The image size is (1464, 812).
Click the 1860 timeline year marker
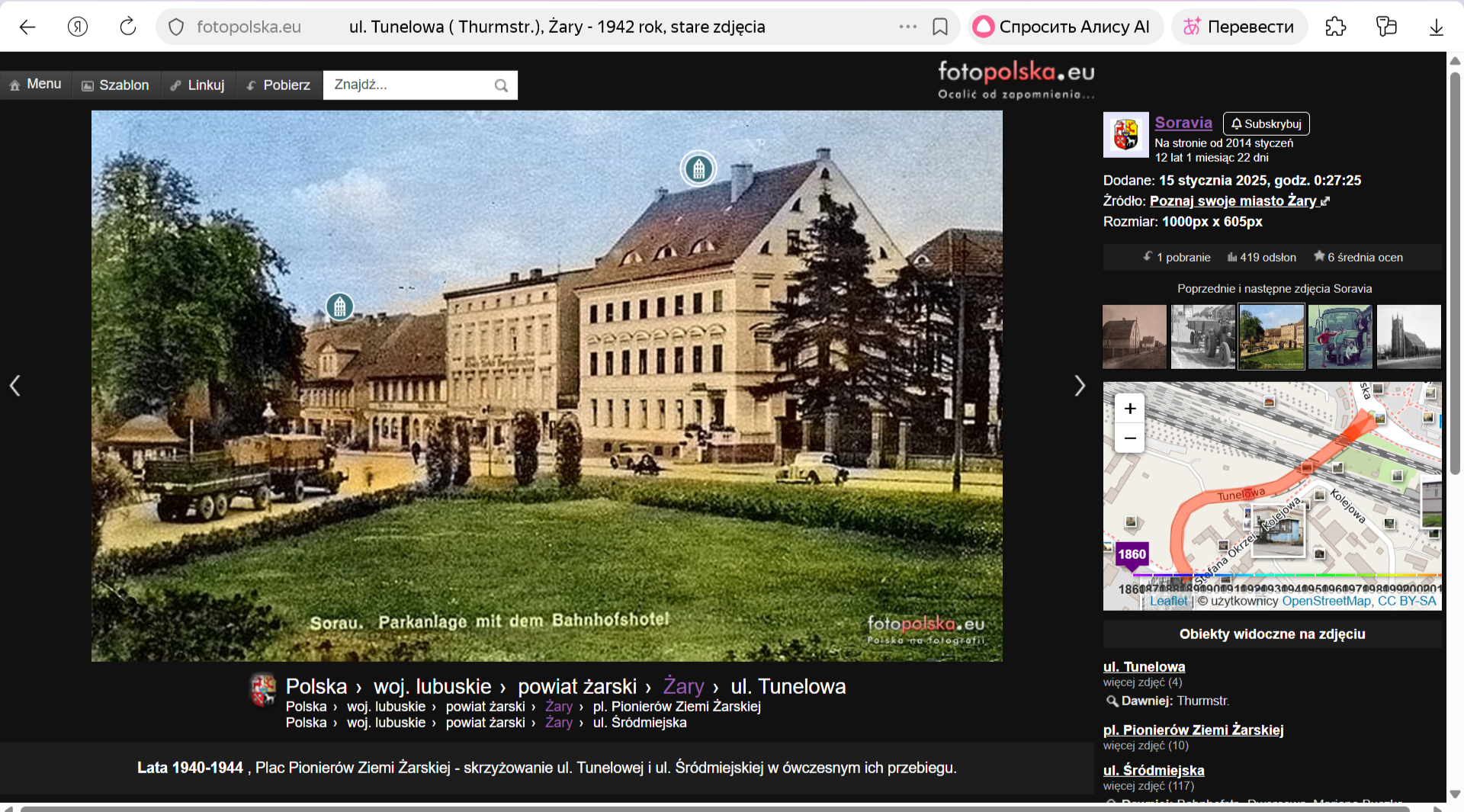[1132, 554]
